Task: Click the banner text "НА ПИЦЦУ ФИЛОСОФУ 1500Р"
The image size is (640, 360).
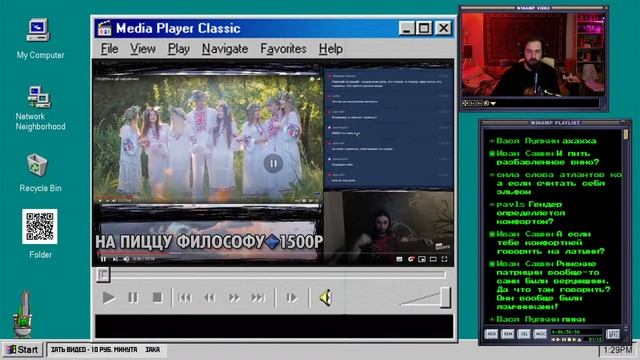Action: click(x=209, y=242)
